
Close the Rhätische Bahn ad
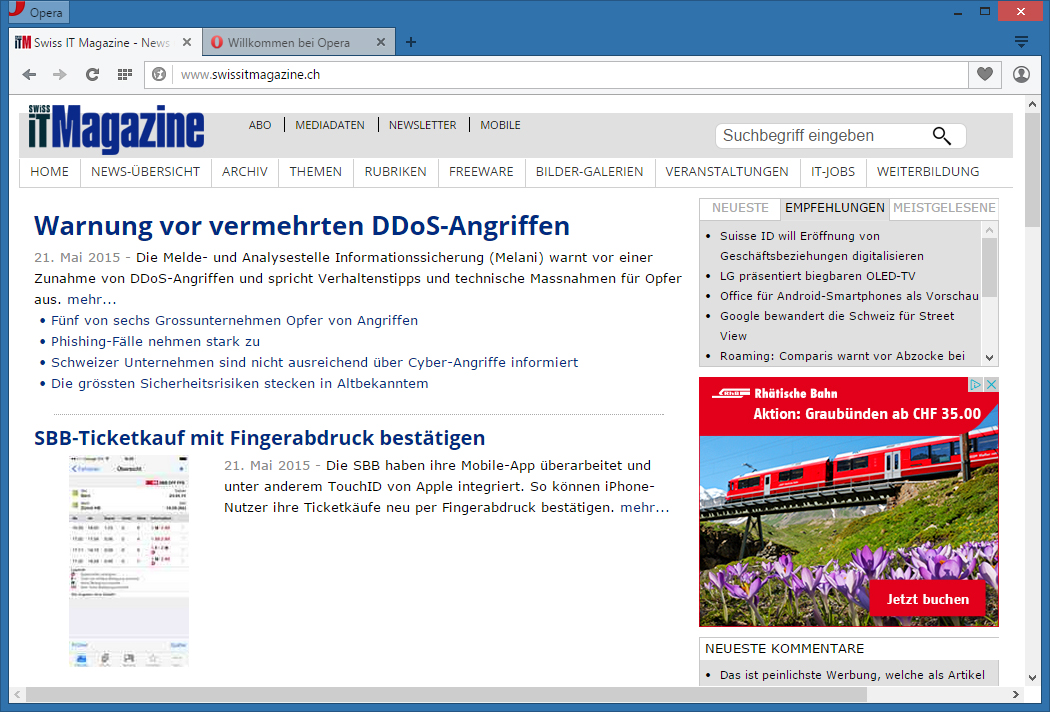992,384
